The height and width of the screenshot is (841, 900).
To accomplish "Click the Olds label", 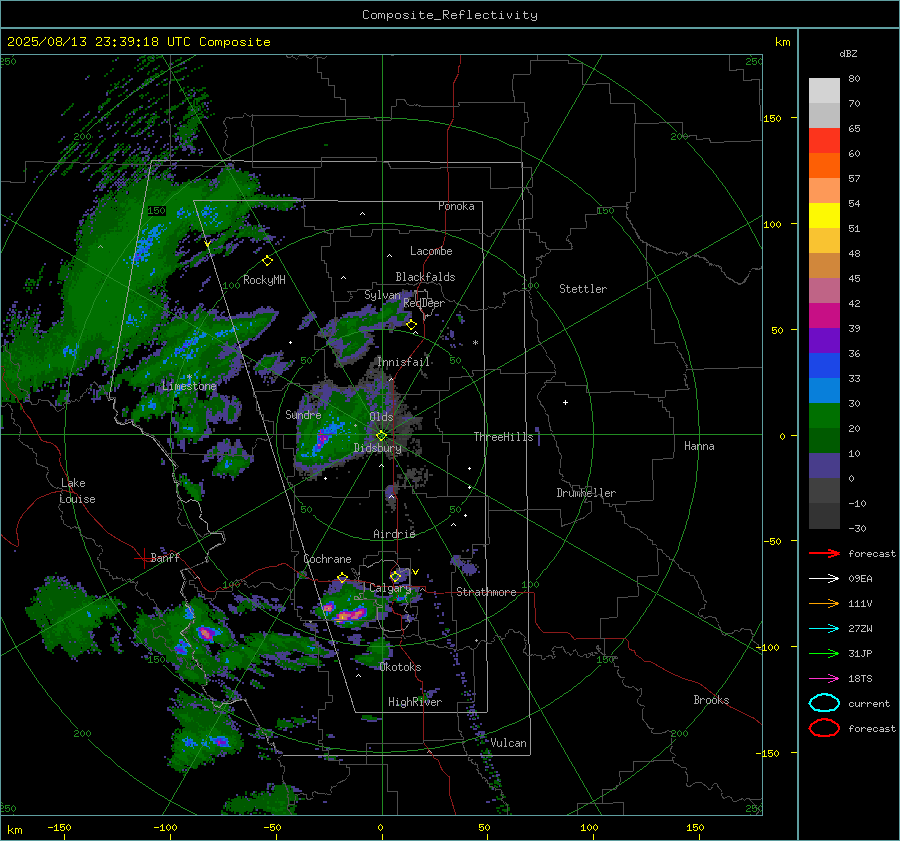I will [x=381, y=416].
